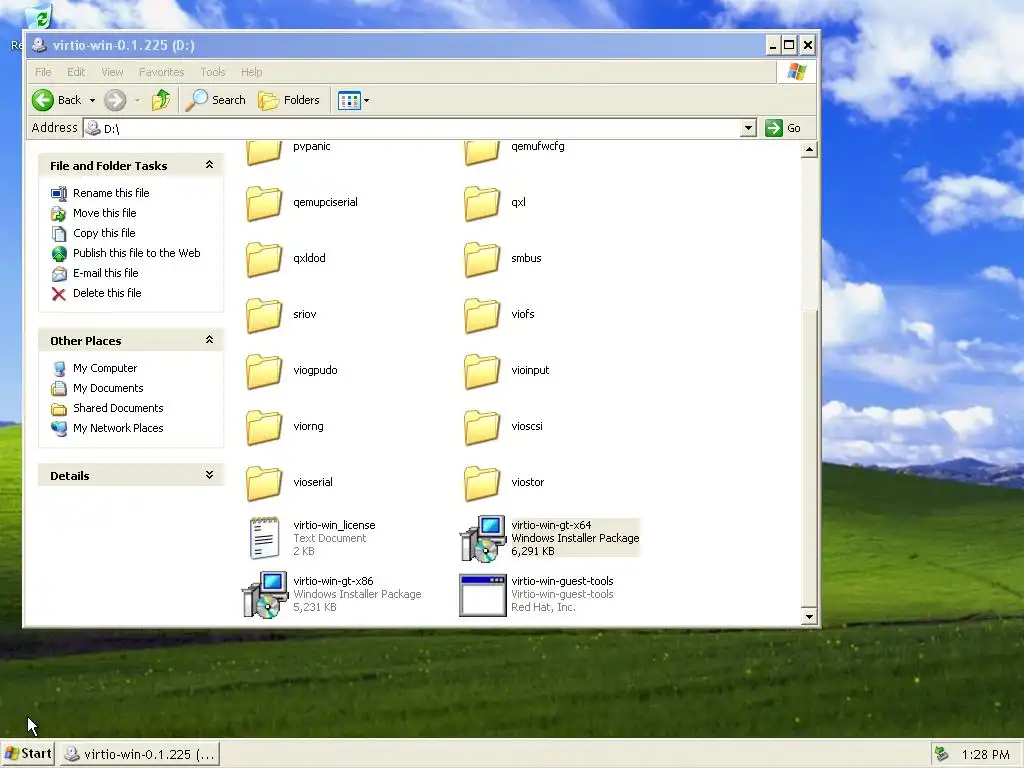This screenshot has width=1024, height=768.
Task: Click the vertical scrollbar thumb
Action: pyautogui.click(x=809, y=459)
